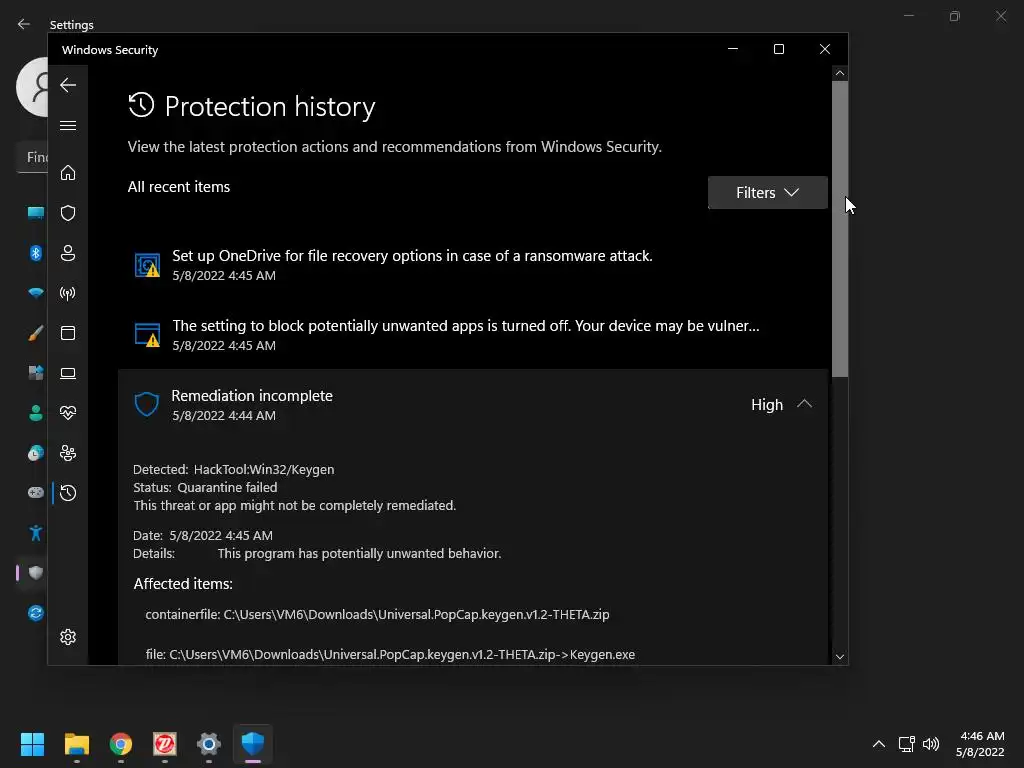
Task: Open the clock and date flyout
Action: point(980,744)
